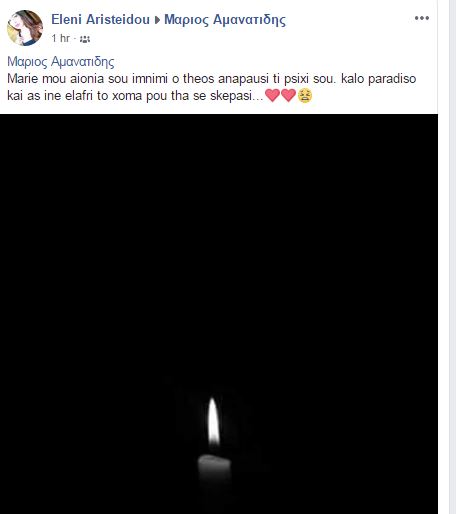This screenshot has width=456, height=514.
Task: Click the word 'paradiso' in the post
Action: click(x=392, y=79)
